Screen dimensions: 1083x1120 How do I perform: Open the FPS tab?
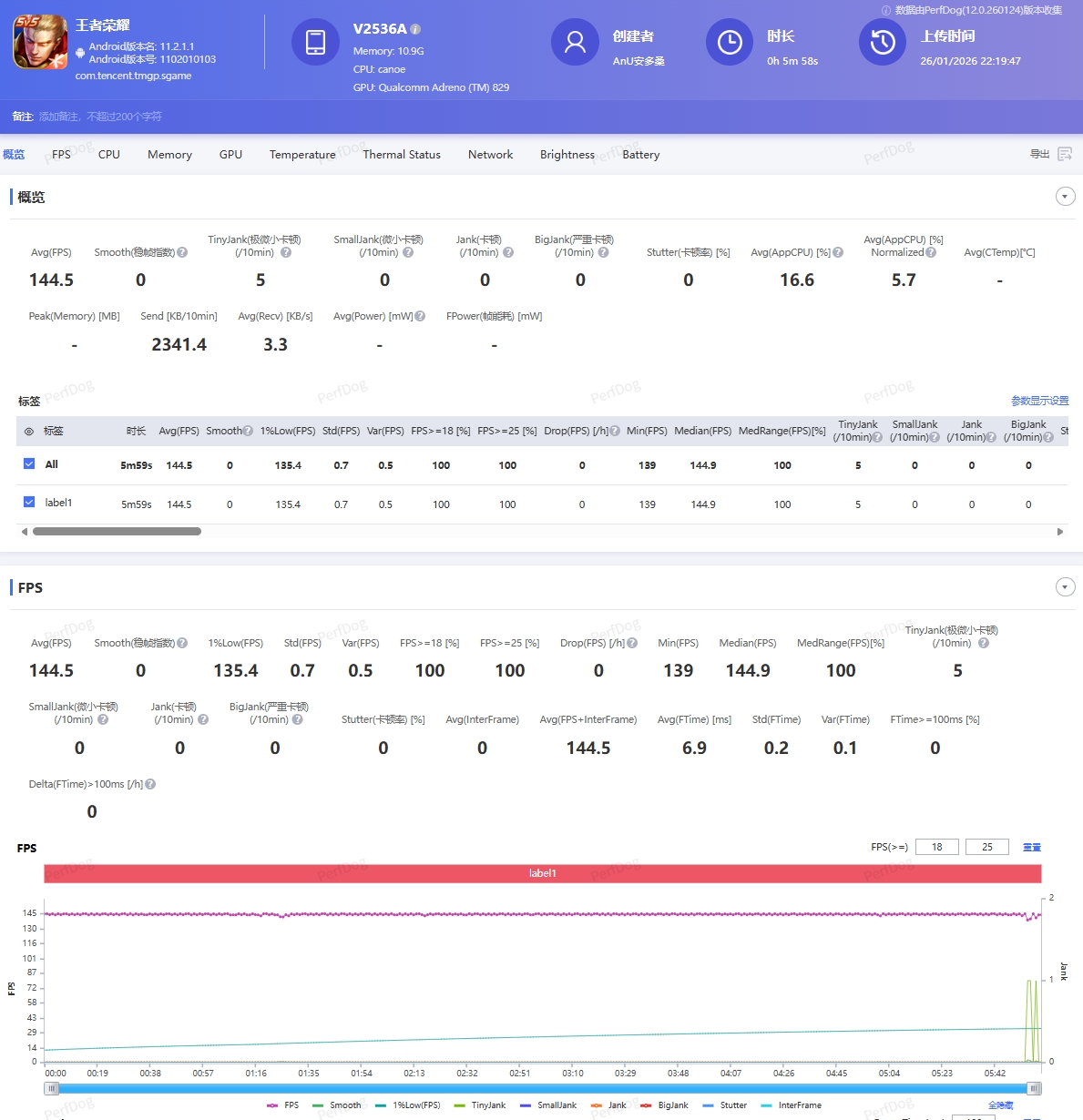coord(61,155)
